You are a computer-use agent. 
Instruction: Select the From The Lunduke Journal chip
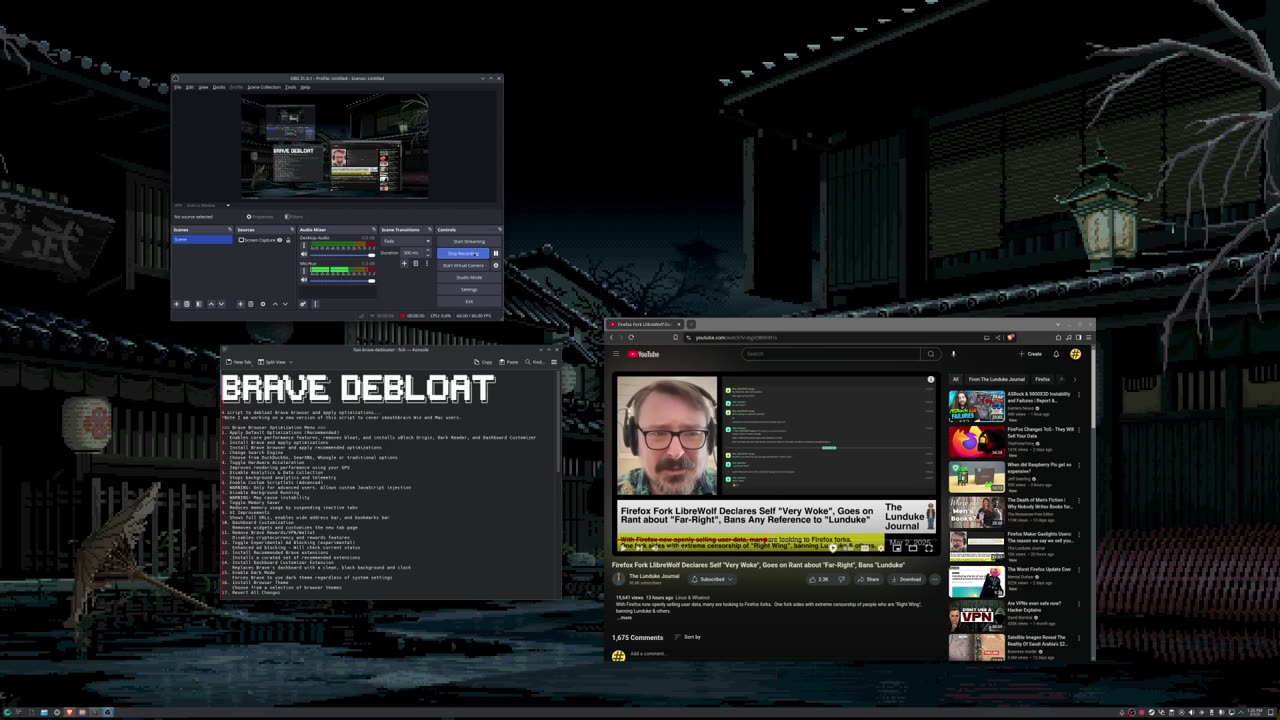pos(996,379)
